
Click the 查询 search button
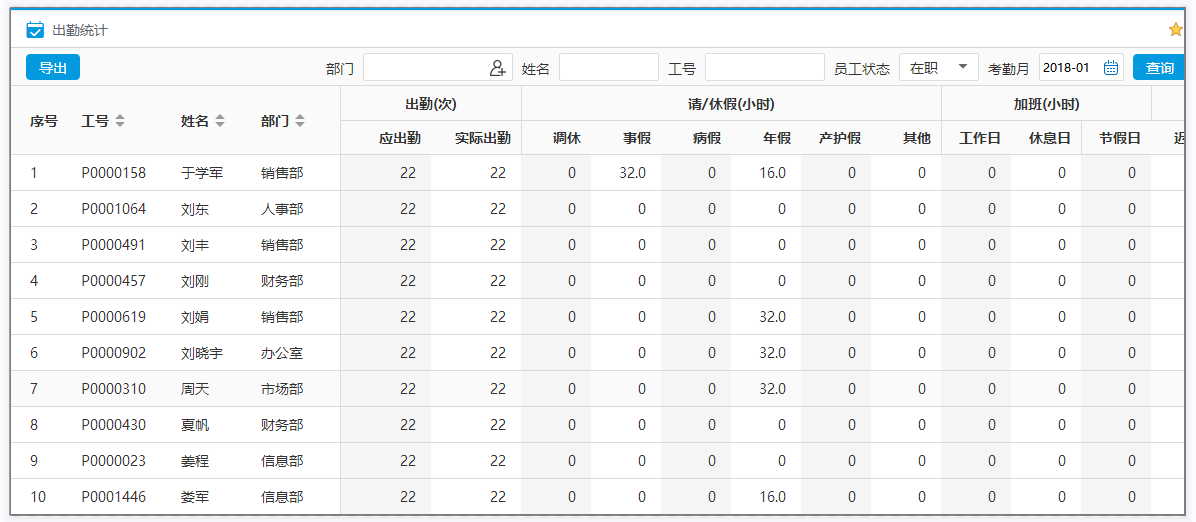1159,68
